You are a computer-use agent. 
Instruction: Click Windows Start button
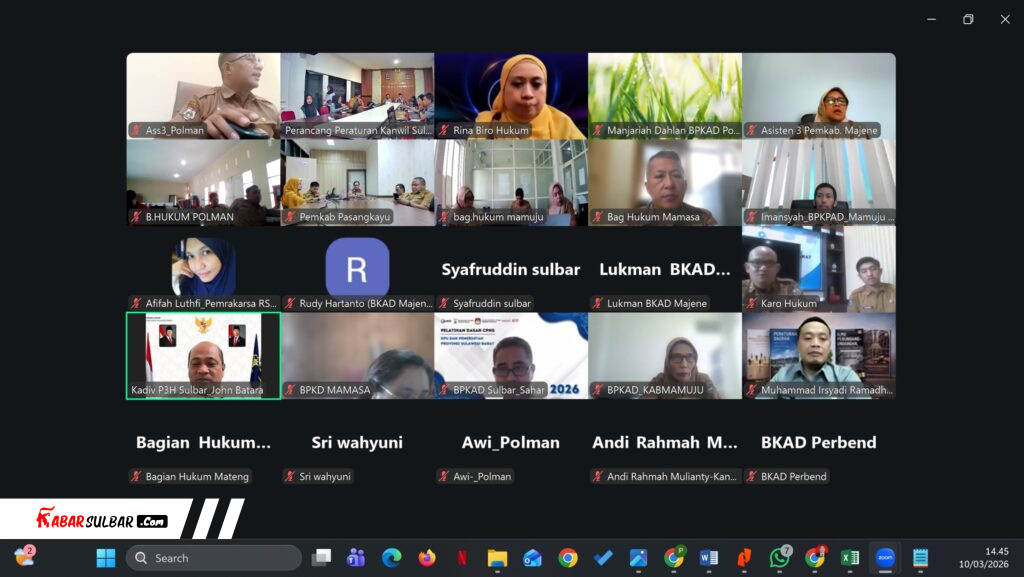click(106, 558)
